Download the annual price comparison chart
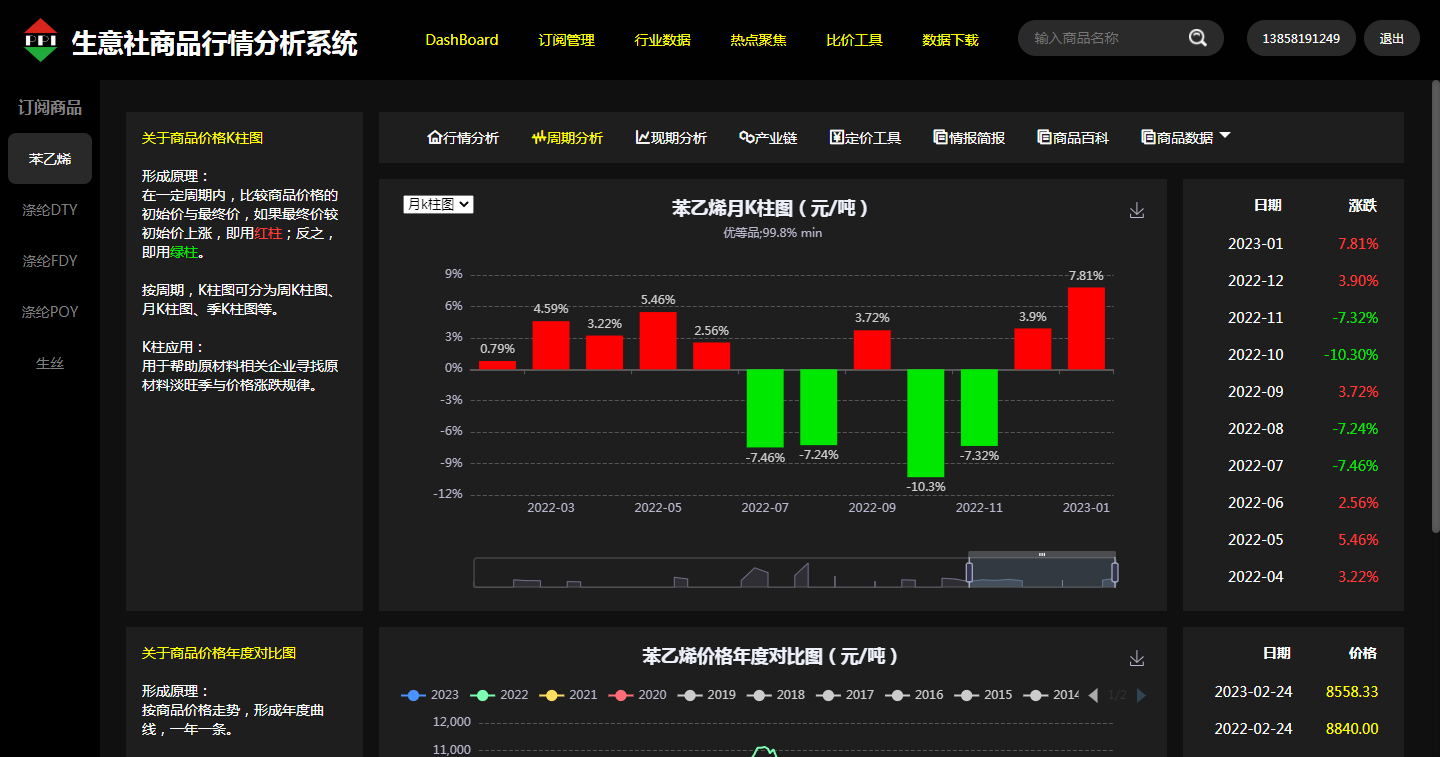This screenshot has width=1440, height=757. click(1136, 658)
